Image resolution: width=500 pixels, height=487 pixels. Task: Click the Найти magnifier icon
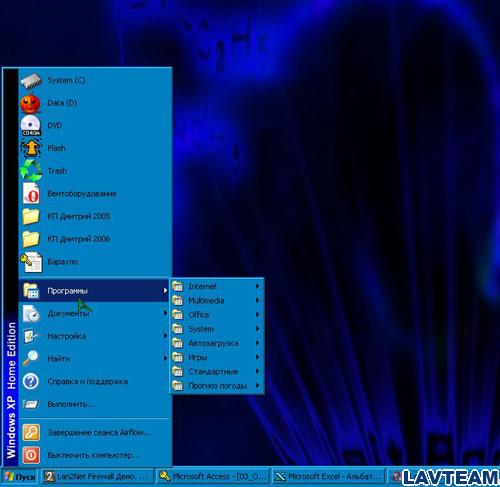click(31, 358)
